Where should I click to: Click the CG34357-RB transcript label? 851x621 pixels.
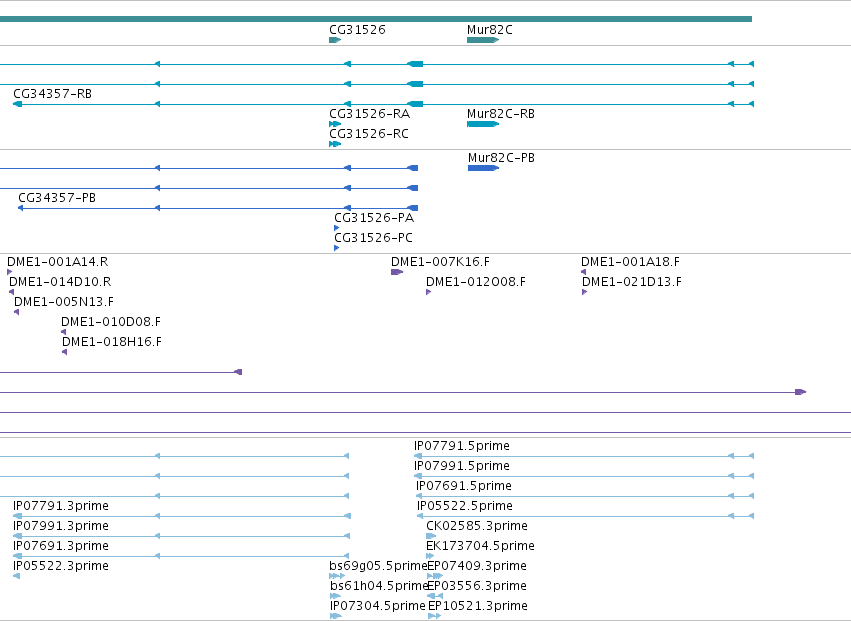click(x=53, y=94)
